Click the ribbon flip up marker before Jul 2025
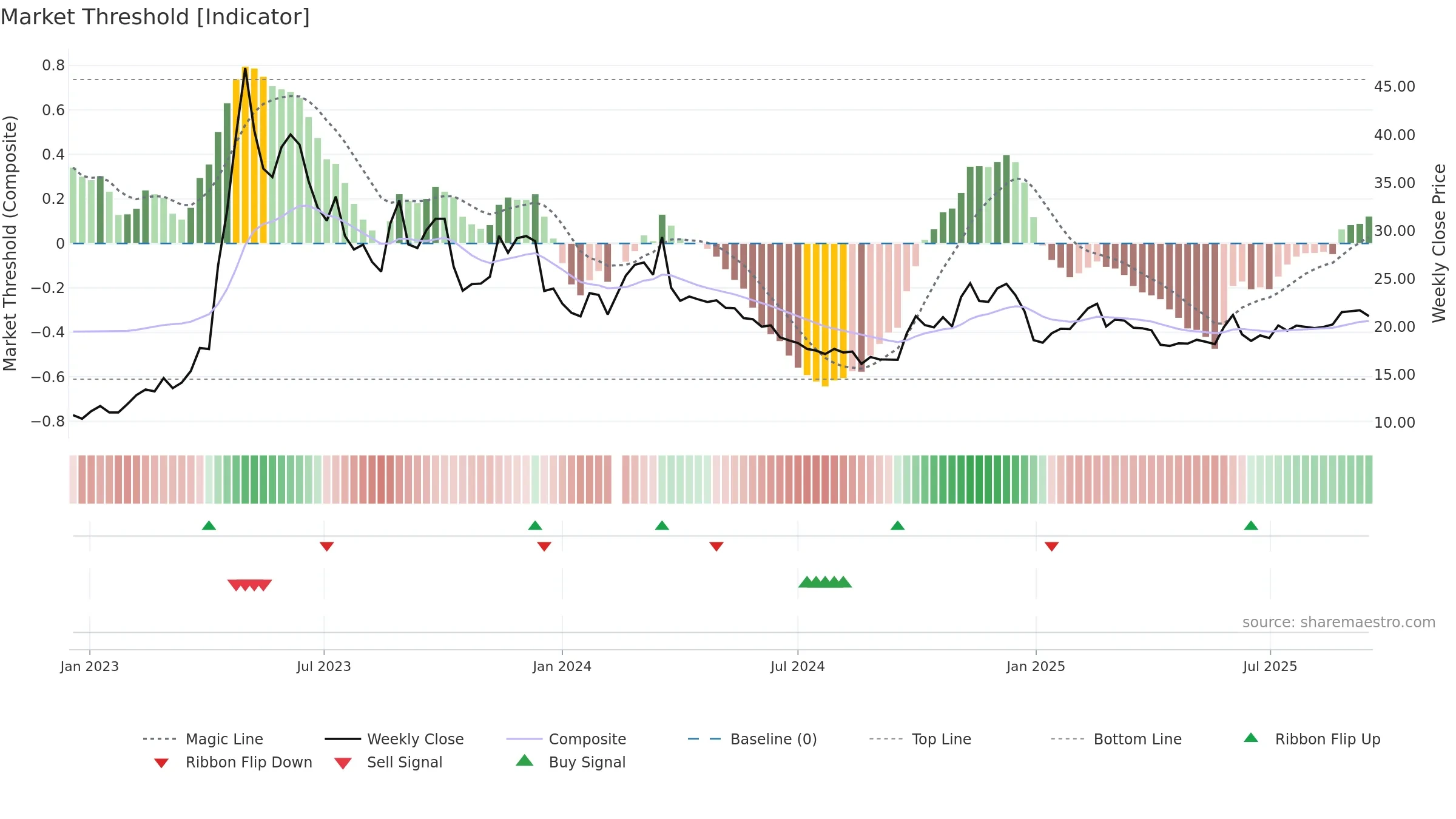Viewport: 1456px width, 819px height. [1251, 525]
